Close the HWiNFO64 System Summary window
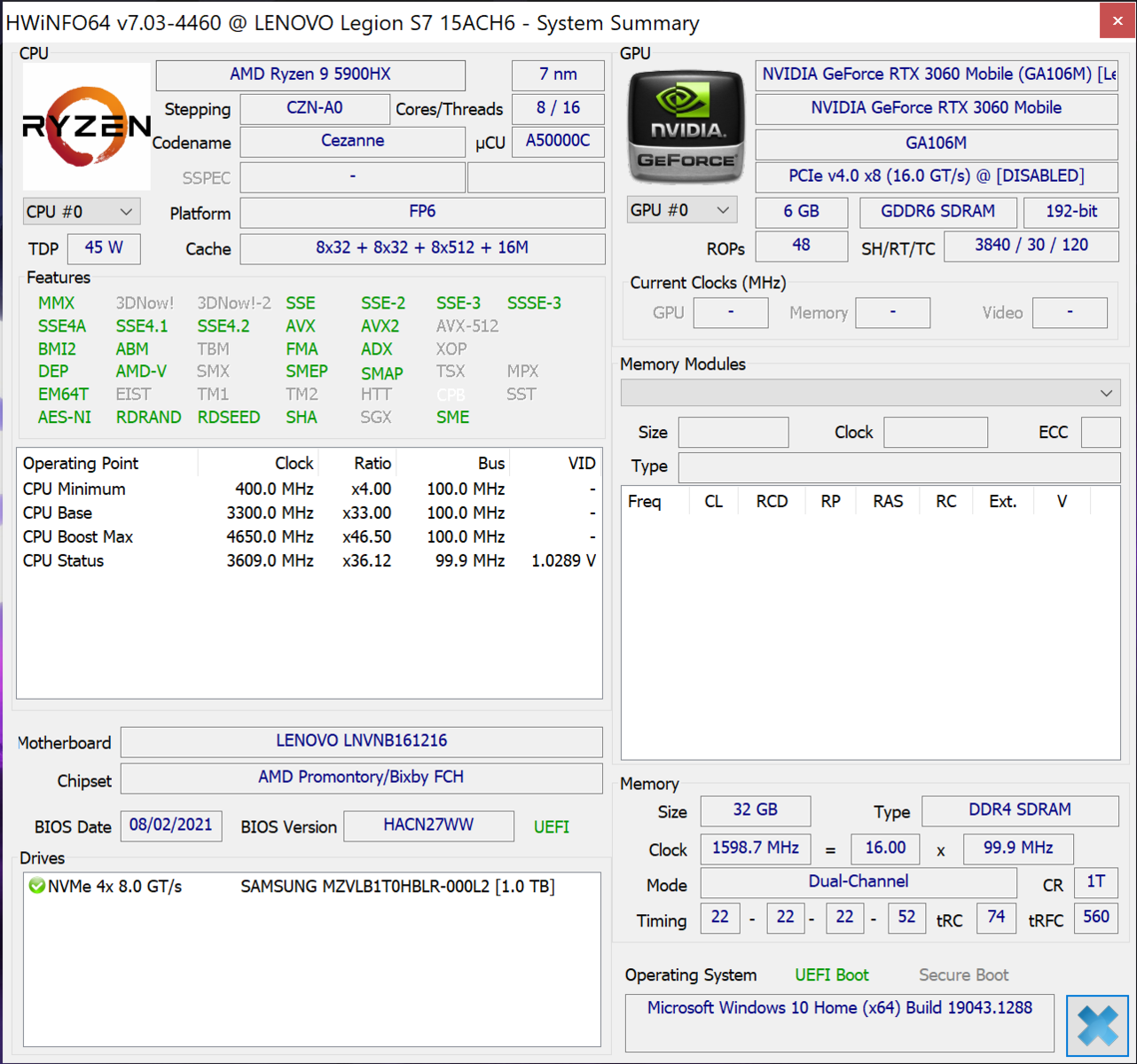 [1117, 20]
